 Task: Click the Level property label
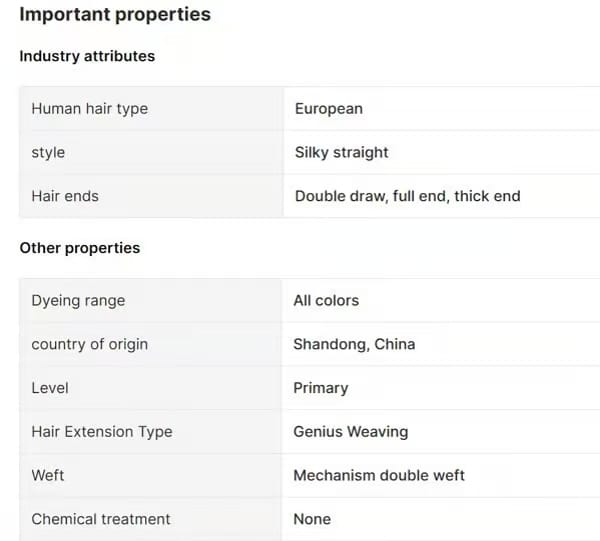[50, 388]
